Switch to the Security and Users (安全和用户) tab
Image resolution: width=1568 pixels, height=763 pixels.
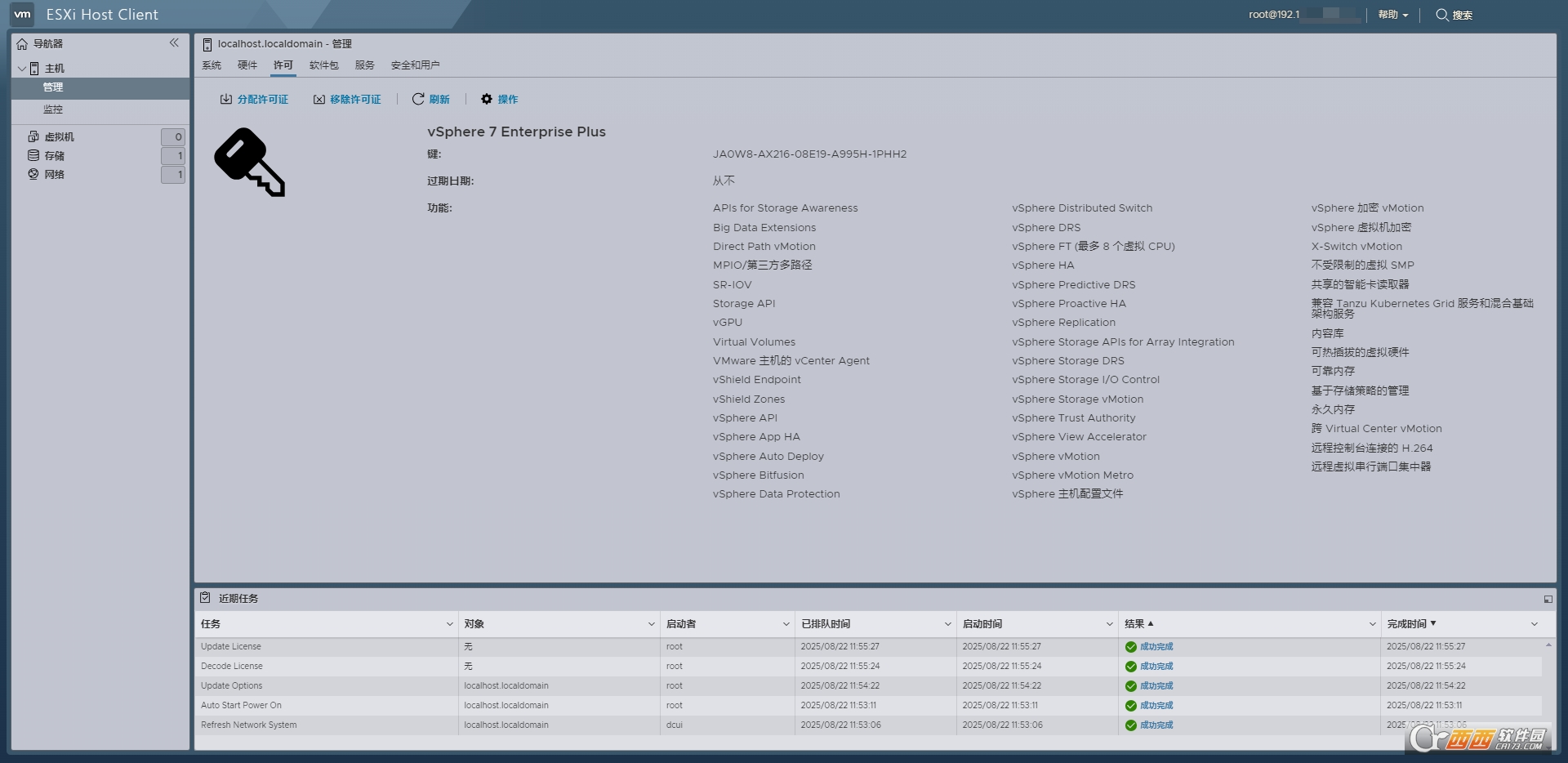coord(415,65)
